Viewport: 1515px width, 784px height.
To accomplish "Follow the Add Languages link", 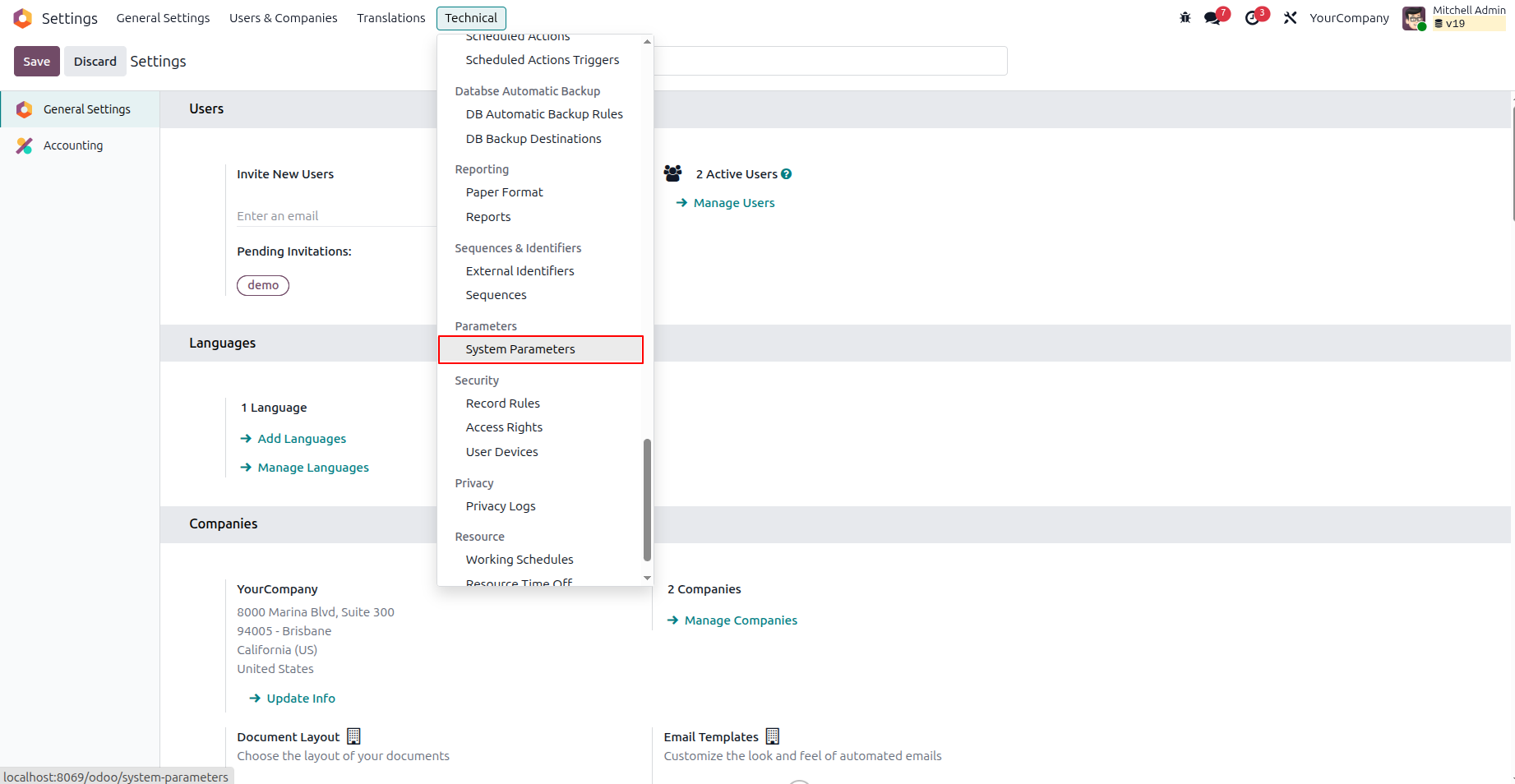I will point(302,439).
